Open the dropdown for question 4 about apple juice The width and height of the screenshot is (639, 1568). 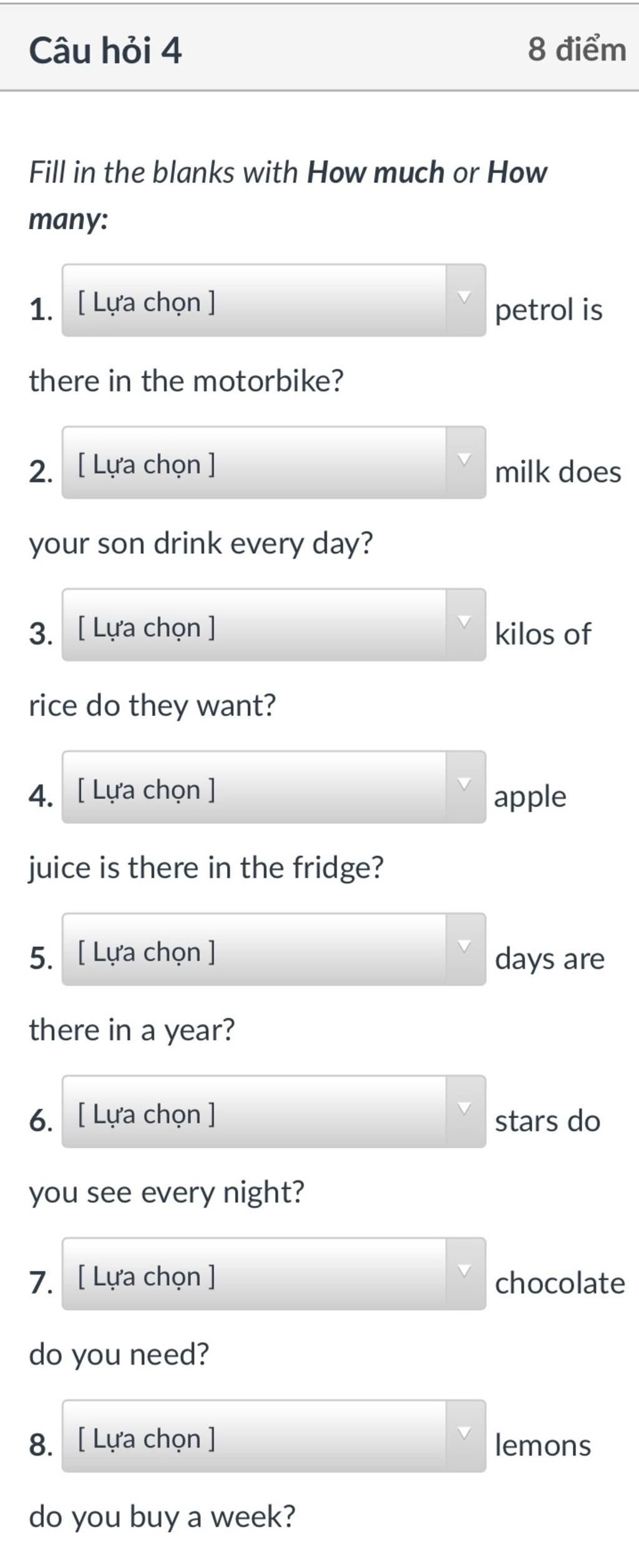click(274, 787)
